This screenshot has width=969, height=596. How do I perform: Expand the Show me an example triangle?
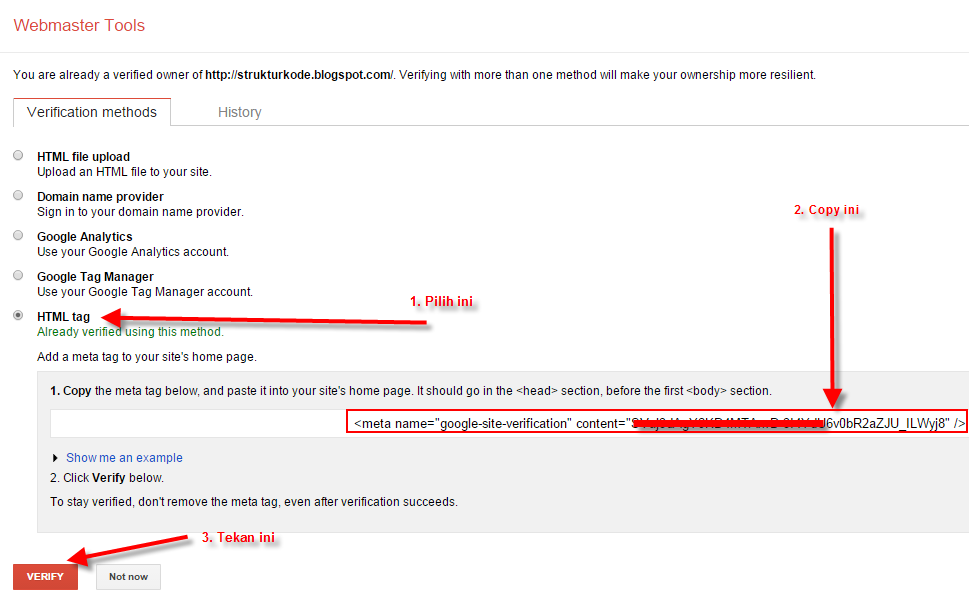(55, 458)
